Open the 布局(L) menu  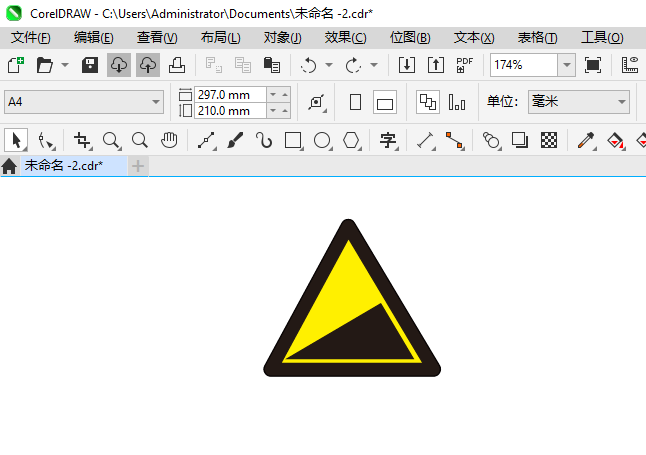(x=220, y=38)
